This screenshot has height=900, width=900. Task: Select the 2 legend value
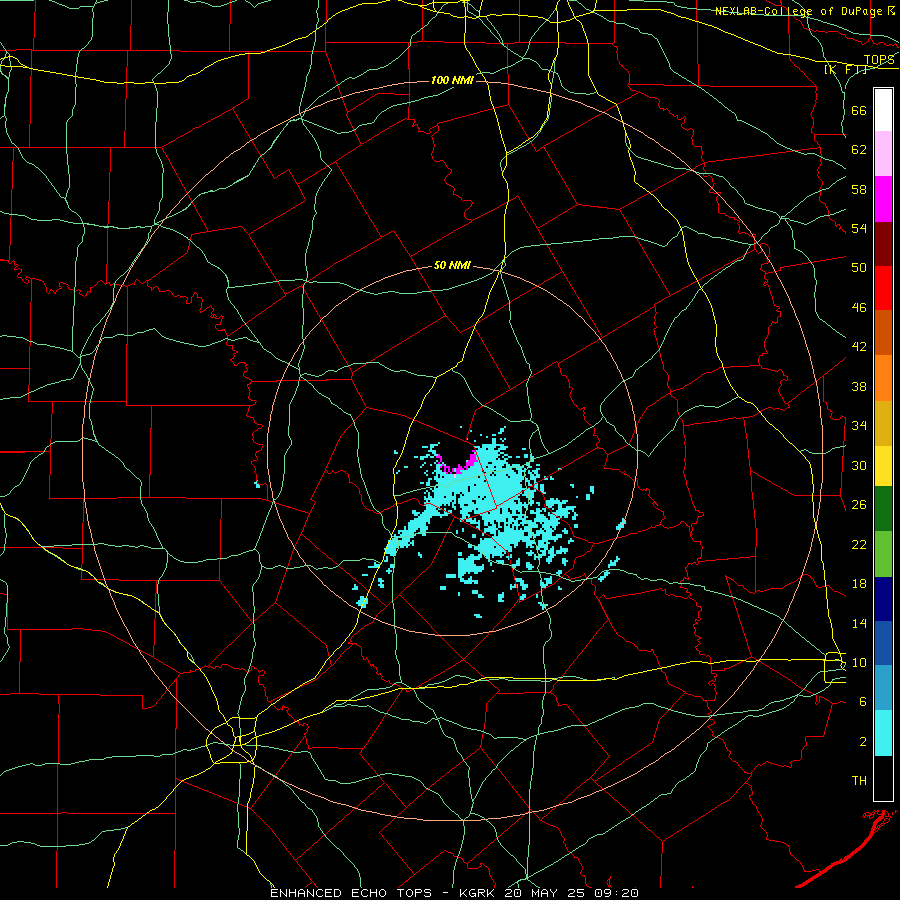[863, 741]
